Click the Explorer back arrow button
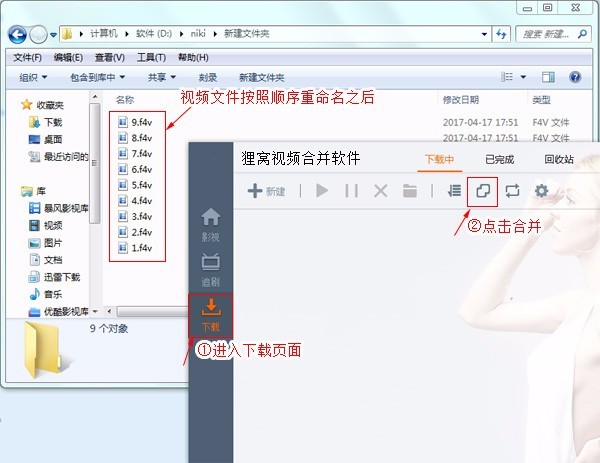The height and width of the screenshot is (463, 600). [x=17, y=35]
